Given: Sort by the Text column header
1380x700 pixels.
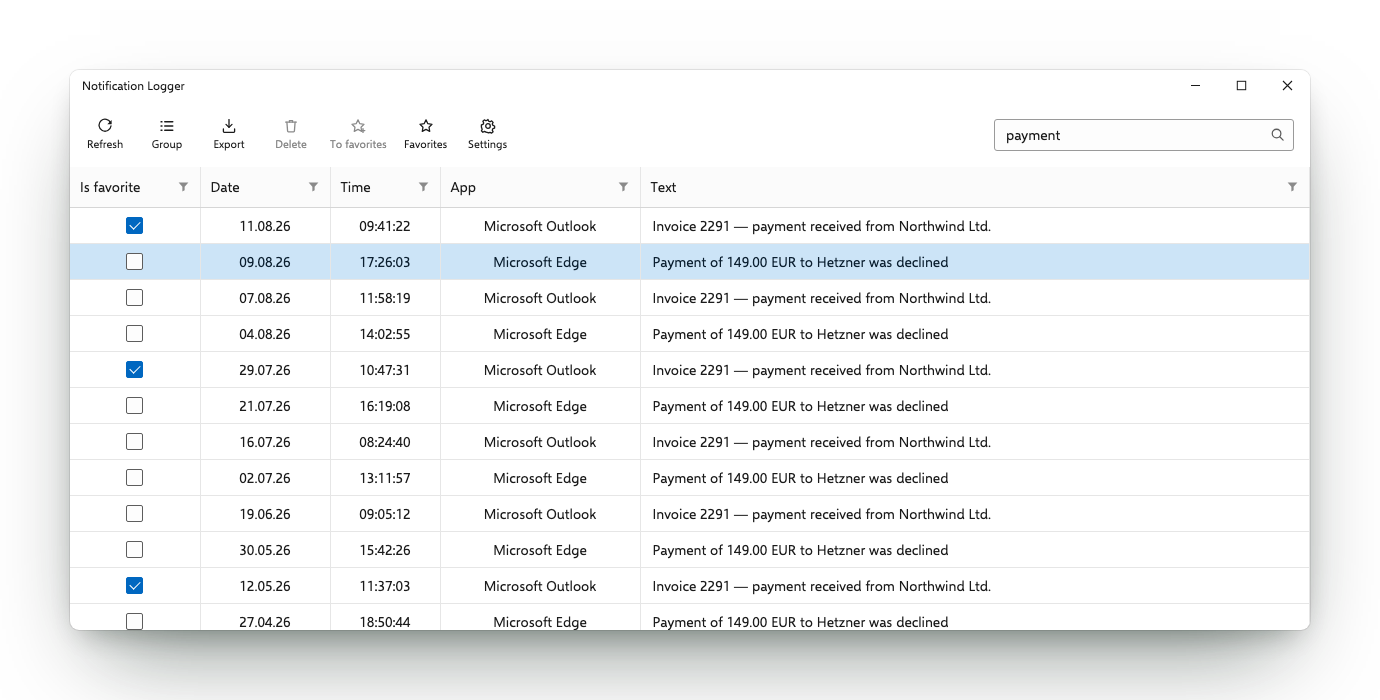Looking at the screenshot, I should [x=663, y=187].
